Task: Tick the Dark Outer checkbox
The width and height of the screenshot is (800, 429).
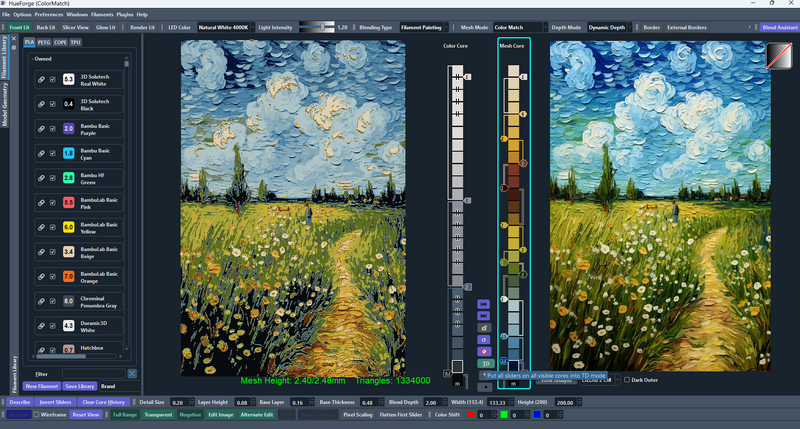Action: pos(627,380)
